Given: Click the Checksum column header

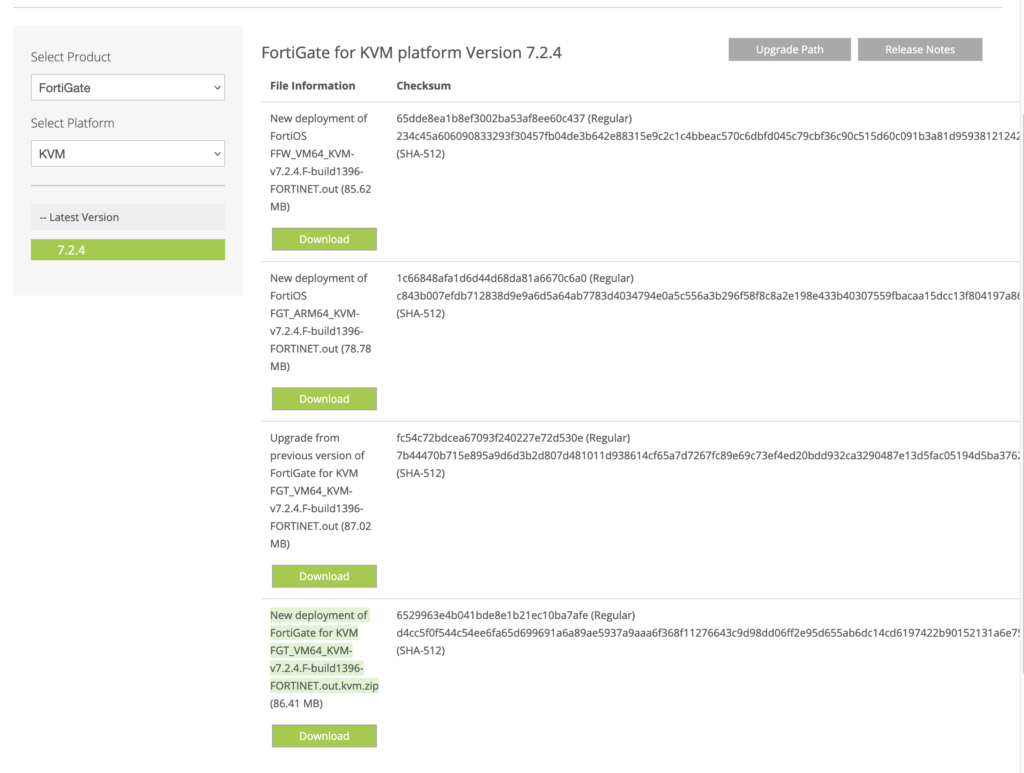Looking at the screenshot, I should point(423,85).
